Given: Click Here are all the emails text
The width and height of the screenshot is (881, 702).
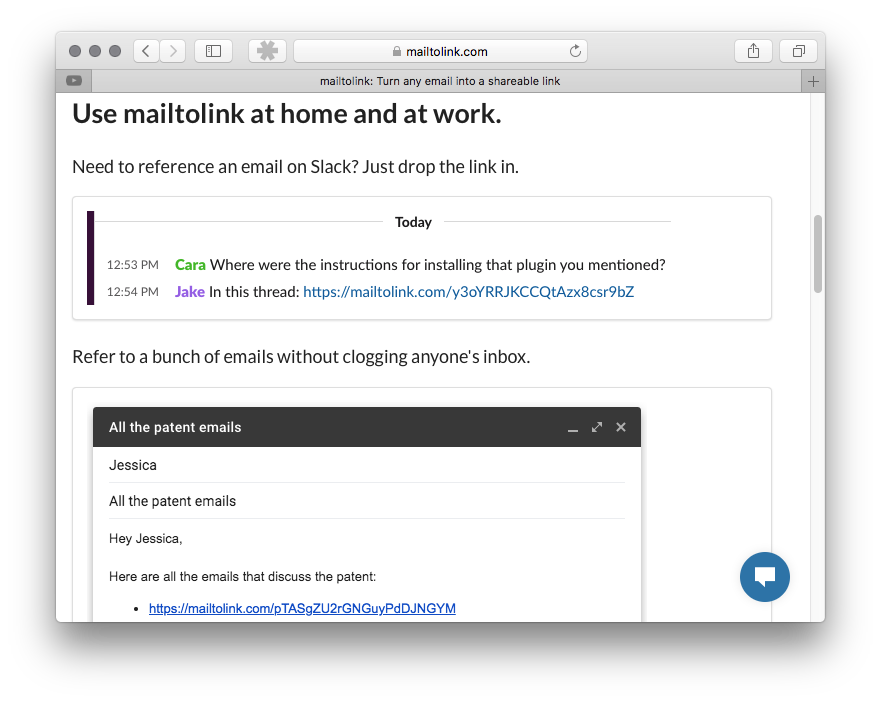Looking at the screenshot, I should pos(242,577).
